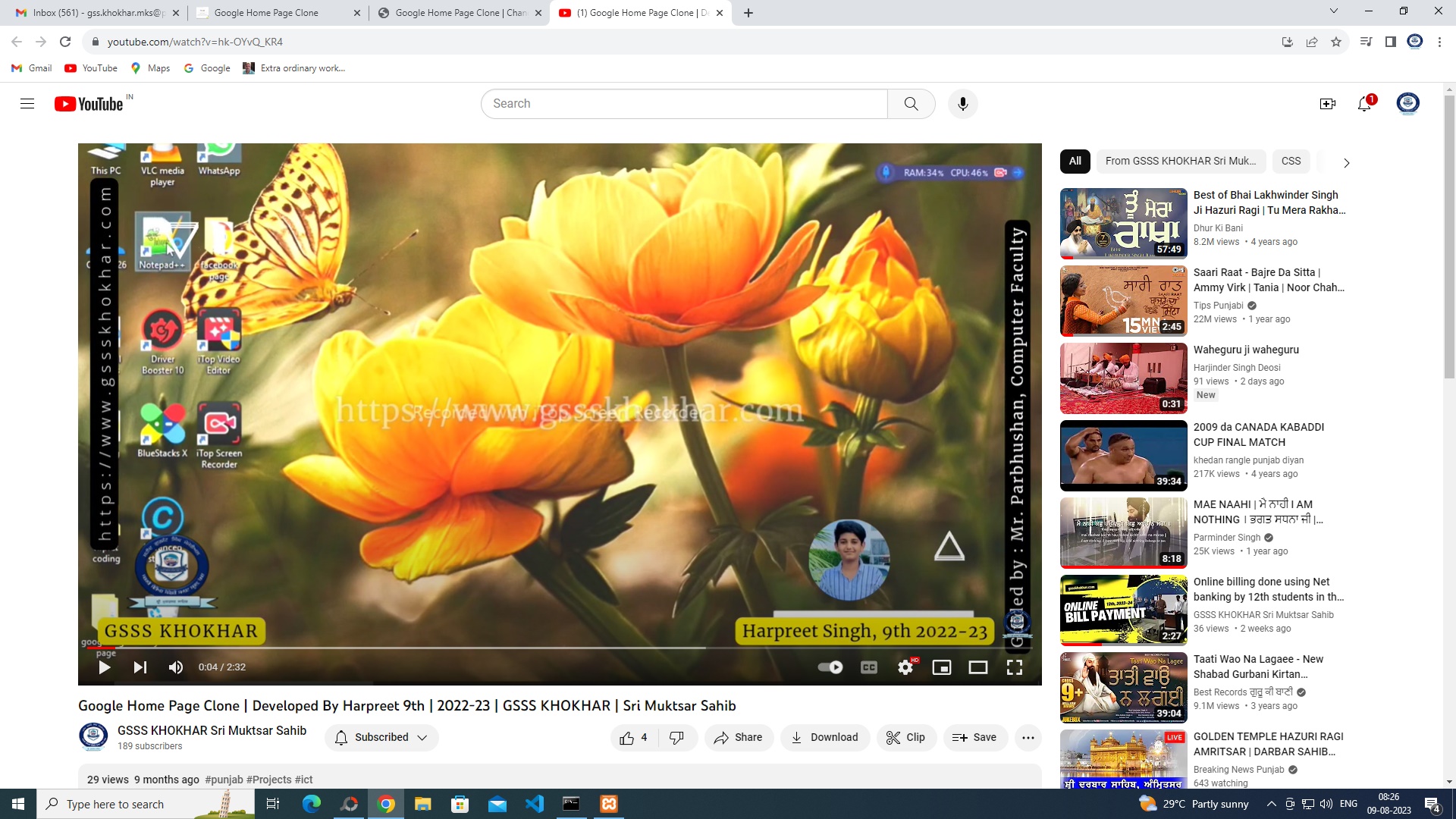1456x819 pixels.
Task: Search with voice via the microphone icon
Action: pyautogui.click(x=962, y=104)
